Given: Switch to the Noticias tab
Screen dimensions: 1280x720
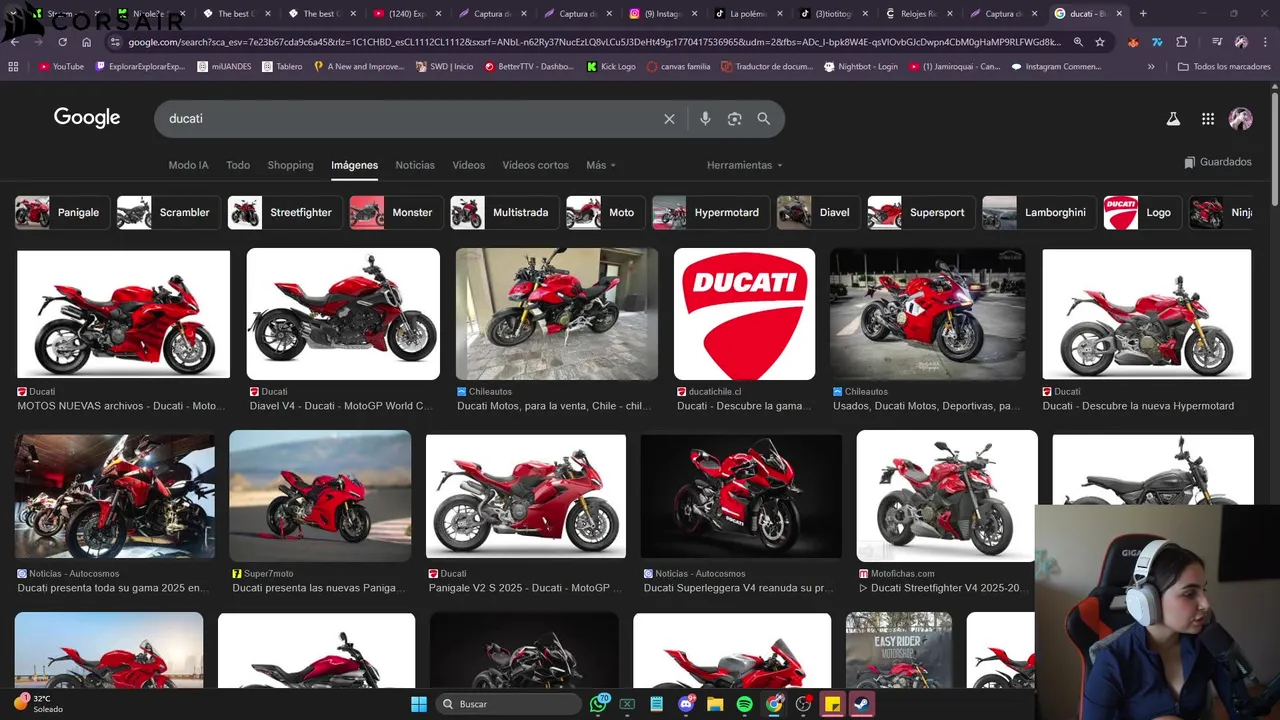Looking at the screenshot, I should (415, 165).
